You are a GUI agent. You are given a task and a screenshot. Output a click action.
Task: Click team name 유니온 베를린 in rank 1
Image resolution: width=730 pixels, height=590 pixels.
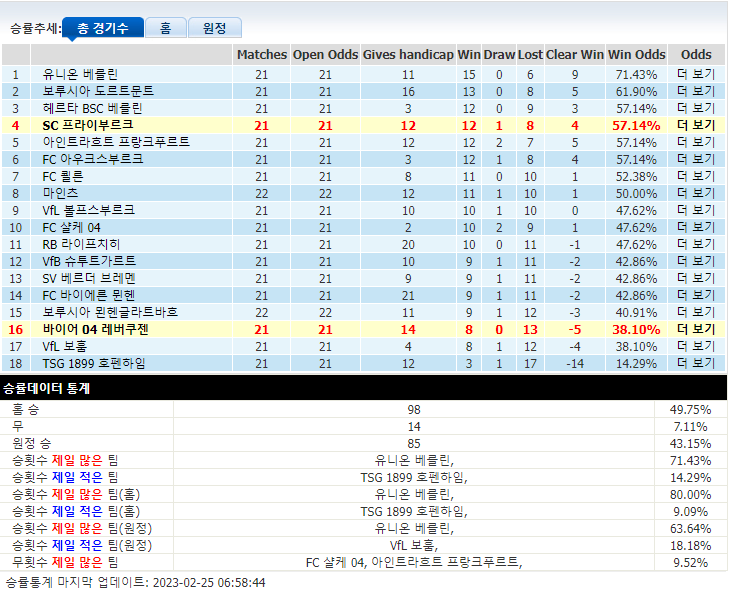pos(80,75)
